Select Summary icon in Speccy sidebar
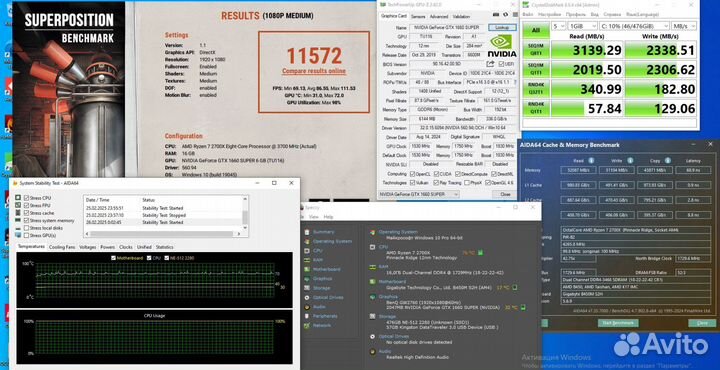The height and width of the screenshot is (370, 720). point(307,232)
